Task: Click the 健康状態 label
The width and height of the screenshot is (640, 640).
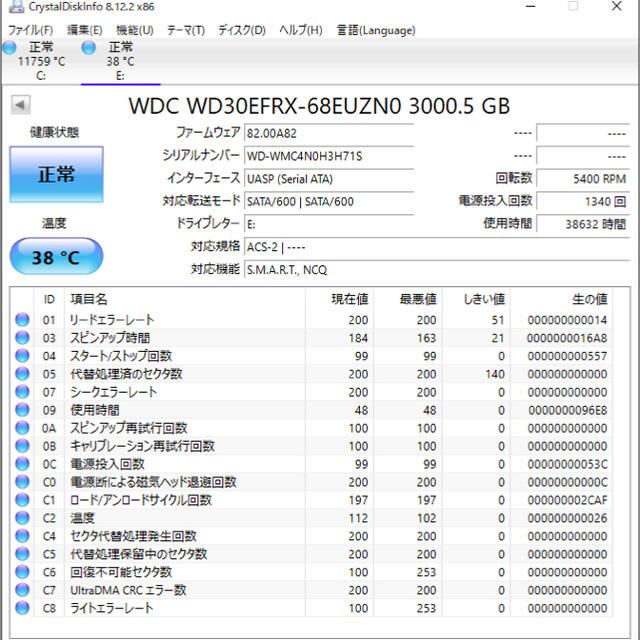Action: [54, 132]
